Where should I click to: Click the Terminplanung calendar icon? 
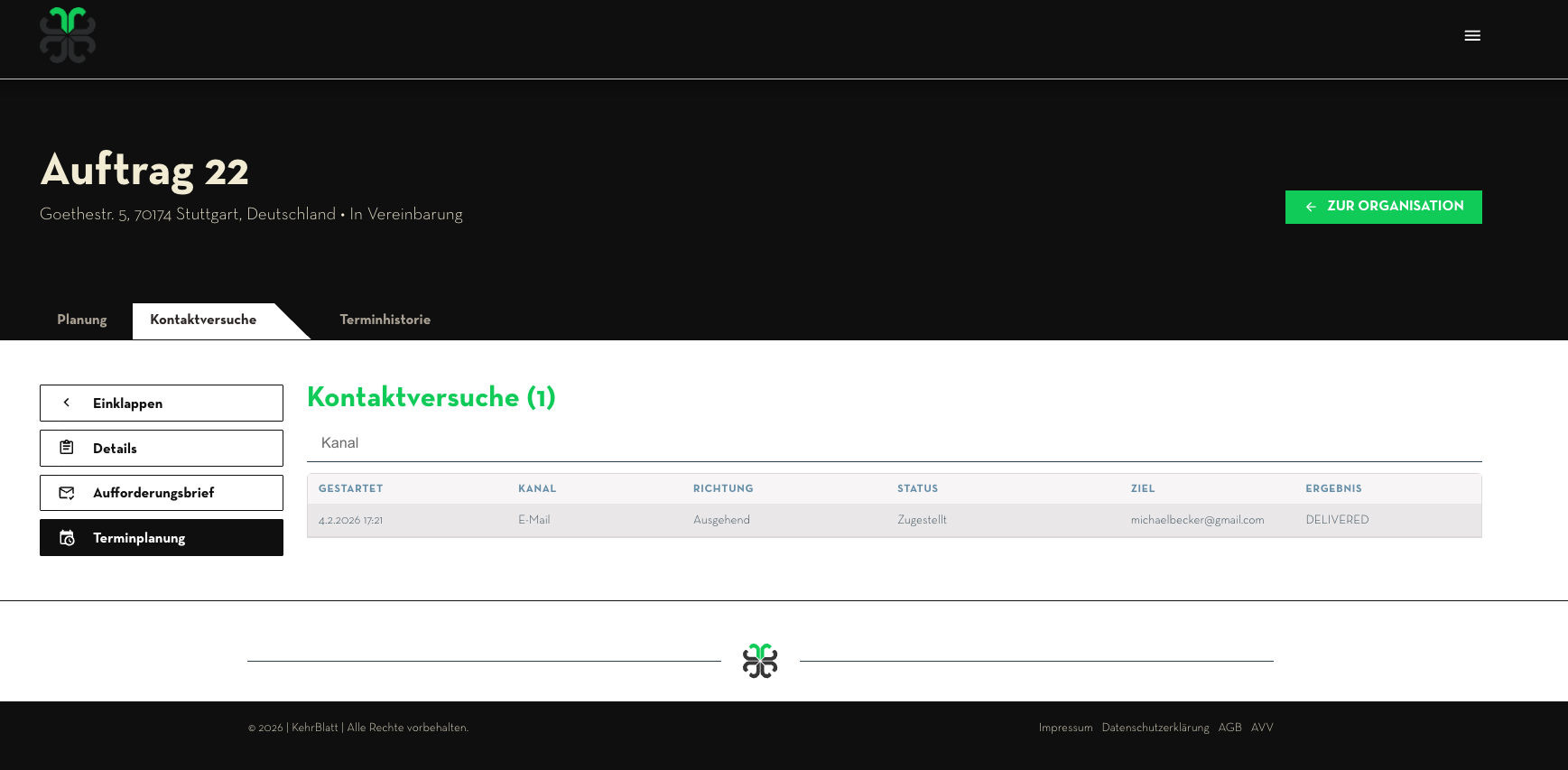point(67,538)
